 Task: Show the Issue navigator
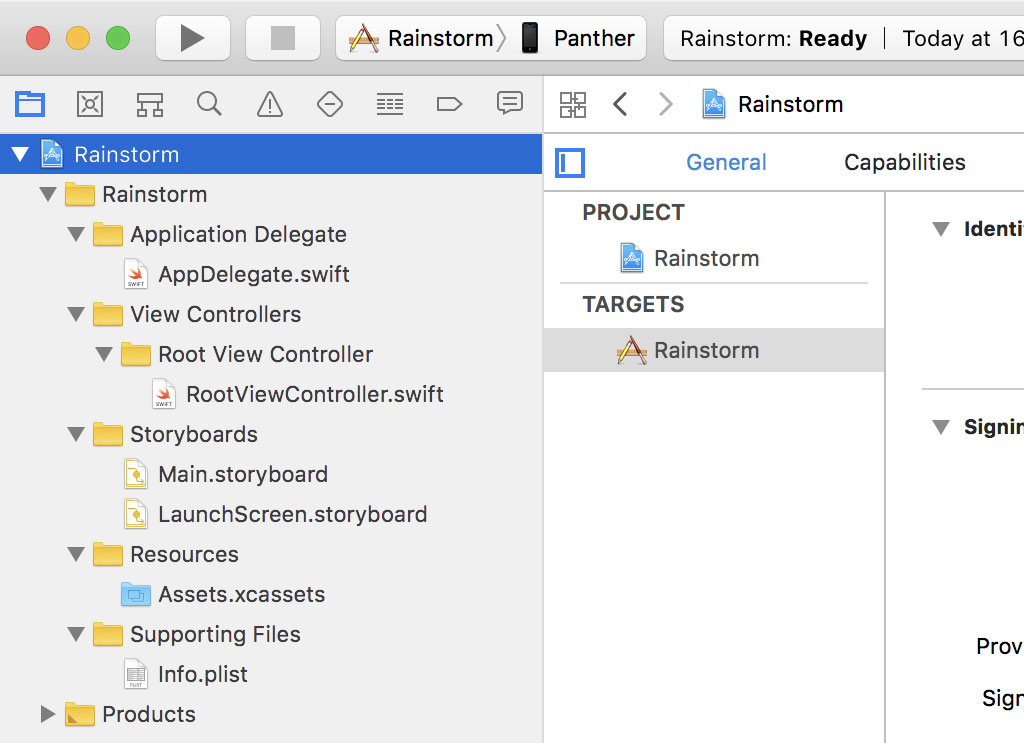[x=269, y=103]
